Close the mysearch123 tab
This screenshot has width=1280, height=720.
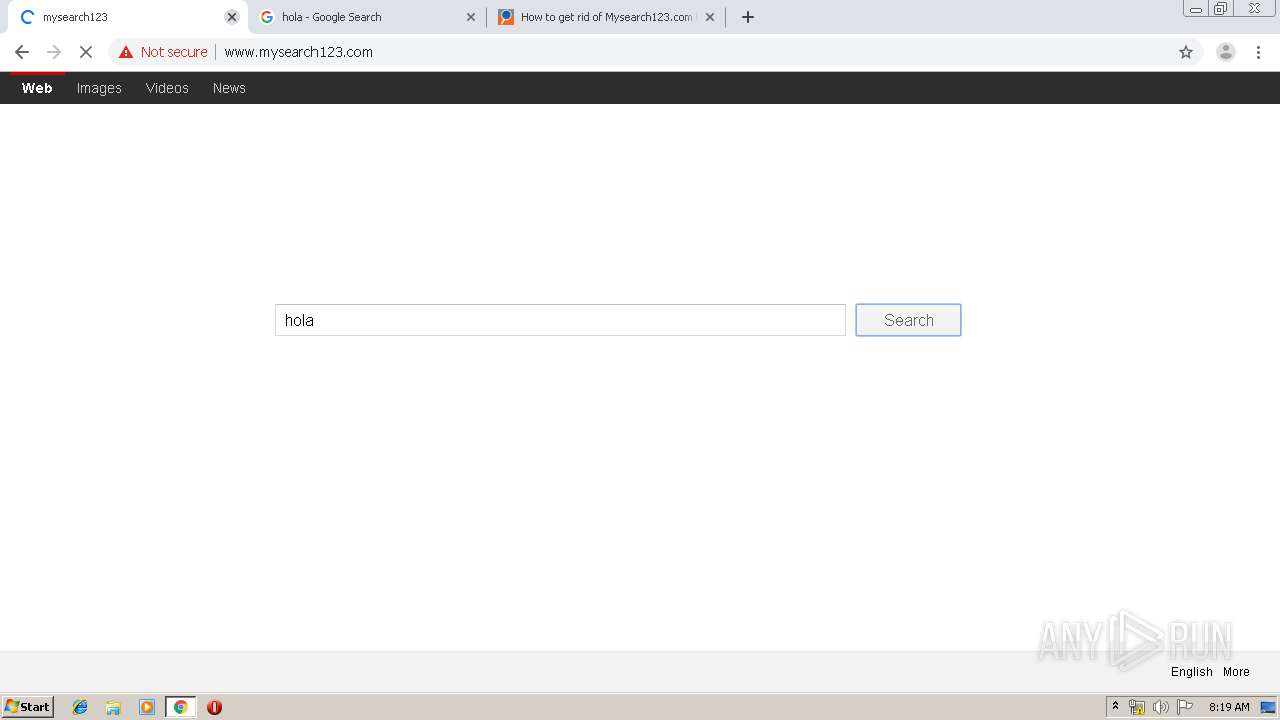(232, 17)
